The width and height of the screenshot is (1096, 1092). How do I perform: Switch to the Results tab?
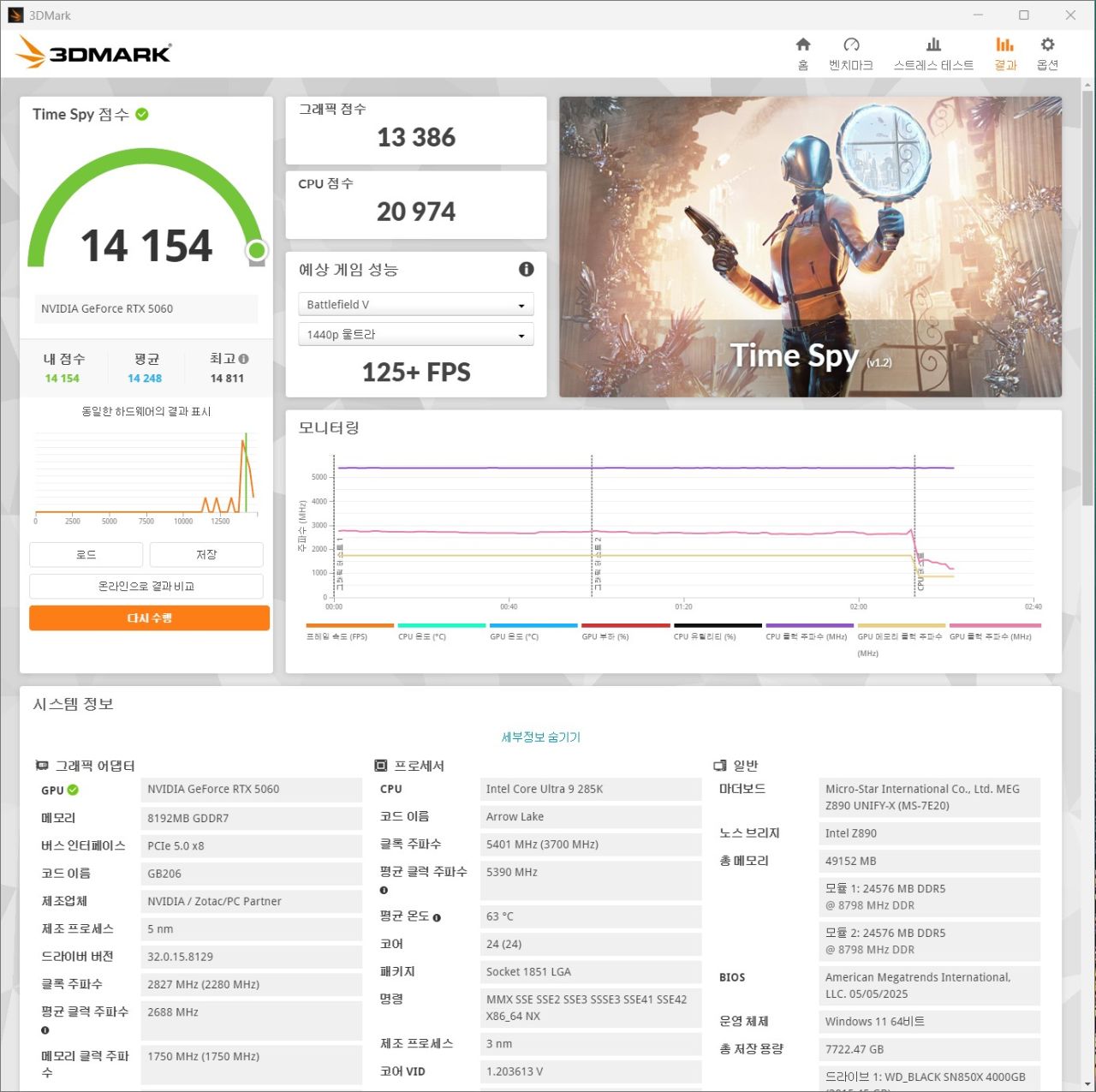pyautogui.click(x=1004, y=53)
